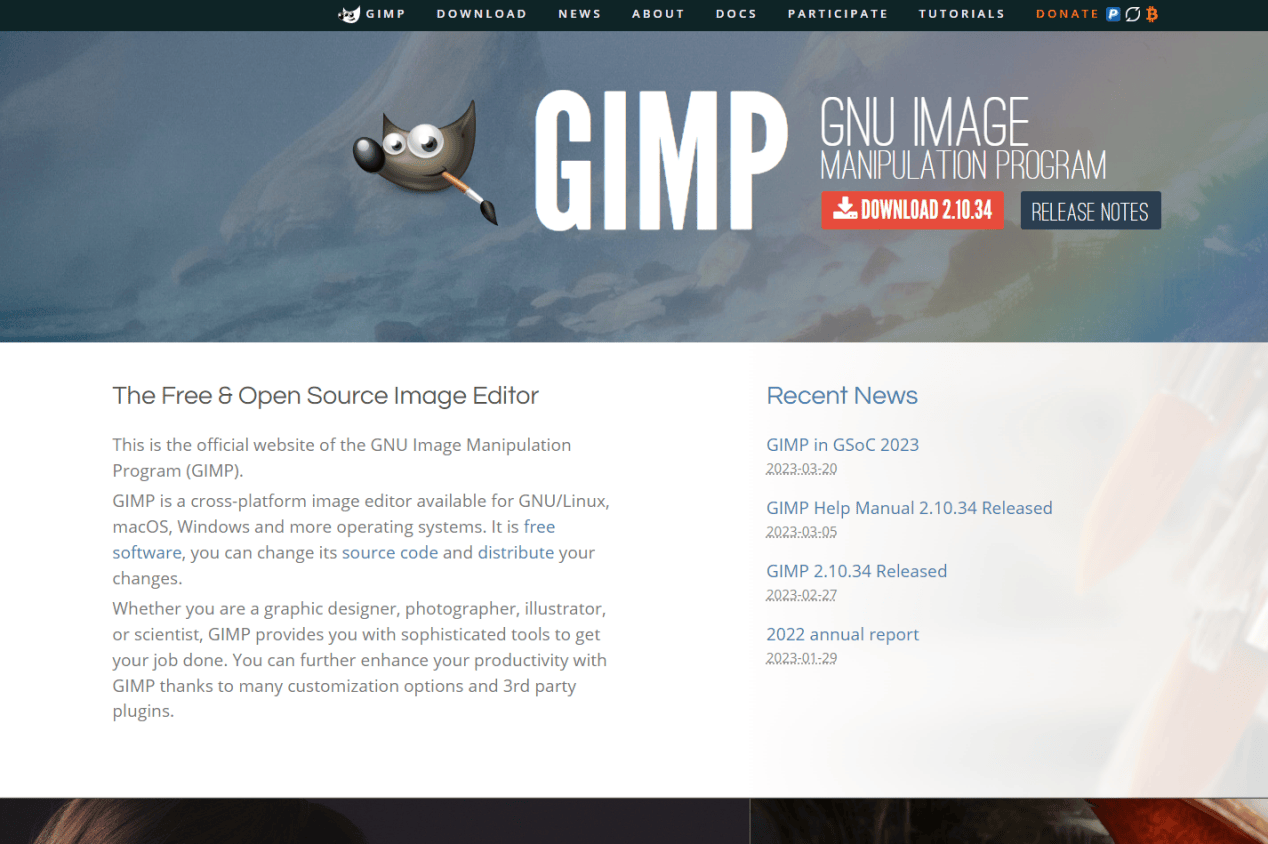Read the '2022 annual report' news item

[842, 634]
